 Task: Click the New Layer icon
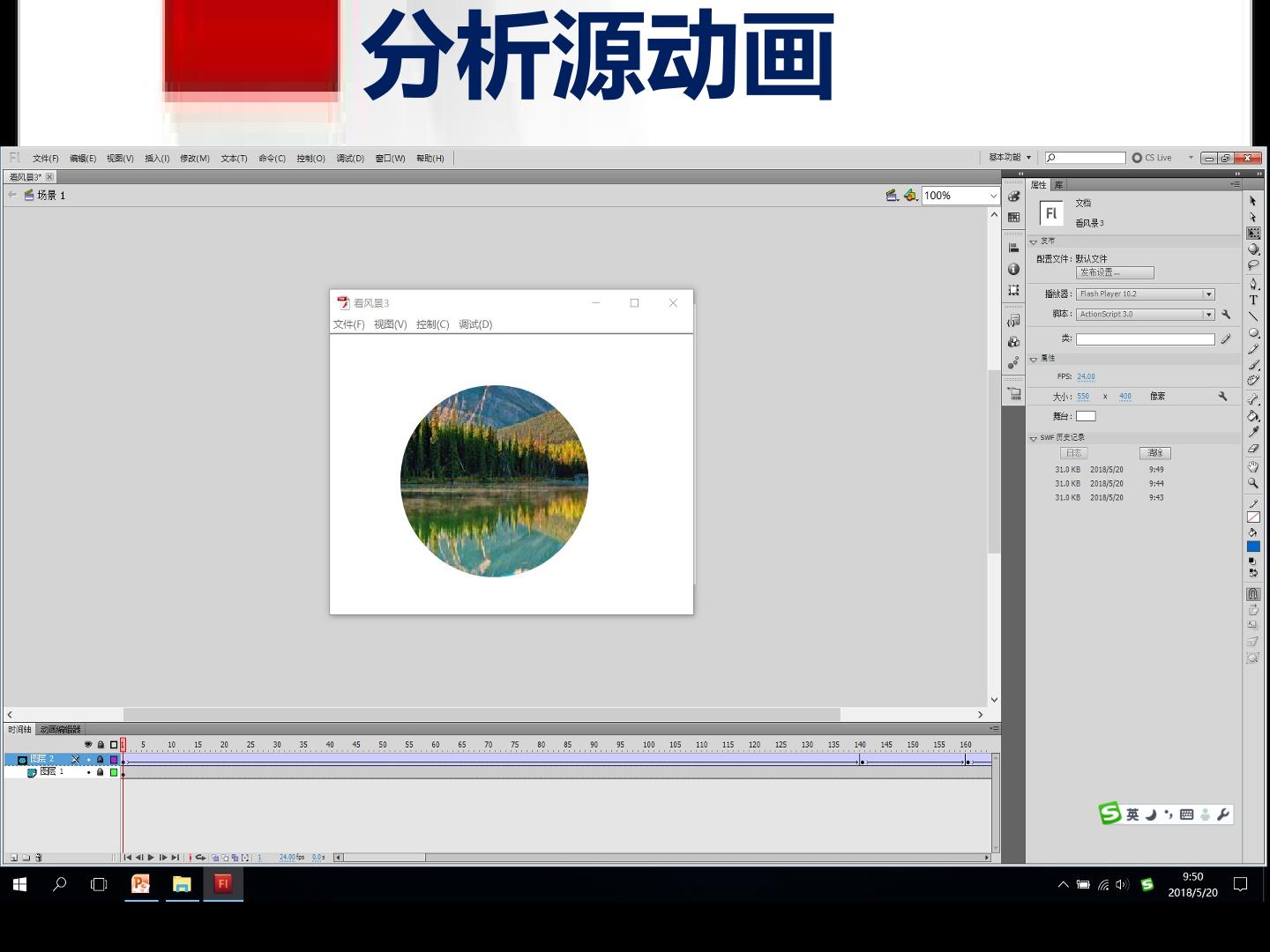(13, 857)
